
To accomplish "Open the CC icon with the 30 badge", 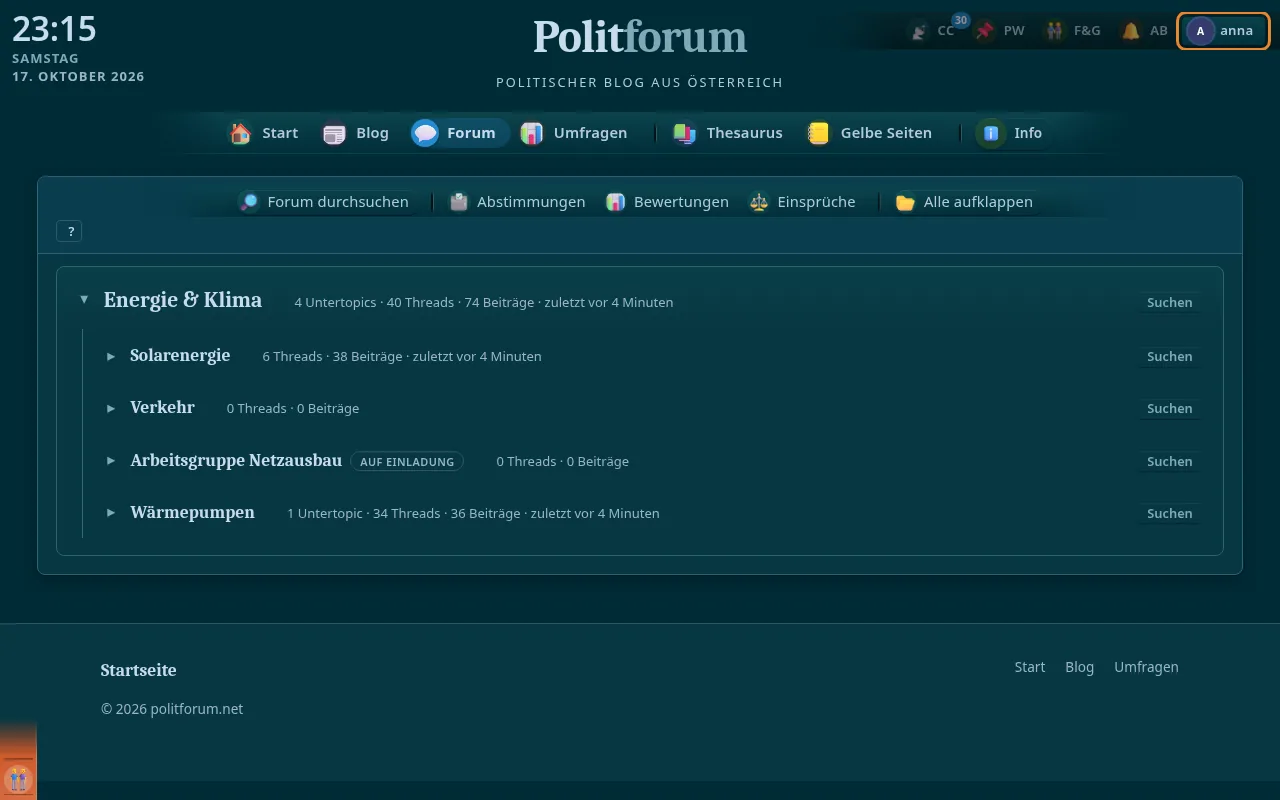I will tap(920, 31).
